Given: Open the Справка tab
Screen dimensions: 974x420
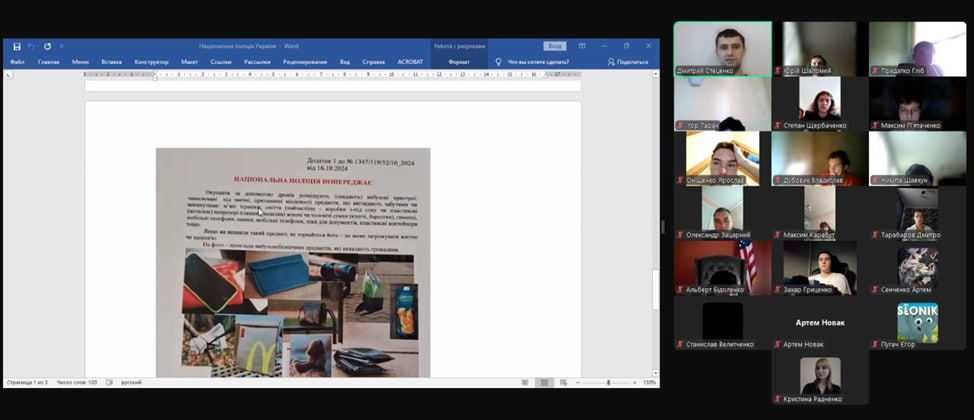Looking at the screenshot, I should click(373, 62).
